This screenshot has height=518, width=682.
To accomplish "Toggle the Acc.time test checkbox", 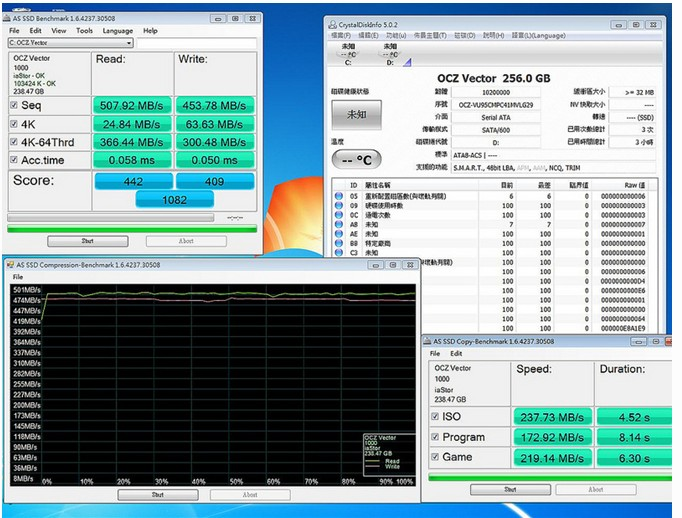I will (x=13, y=160).
